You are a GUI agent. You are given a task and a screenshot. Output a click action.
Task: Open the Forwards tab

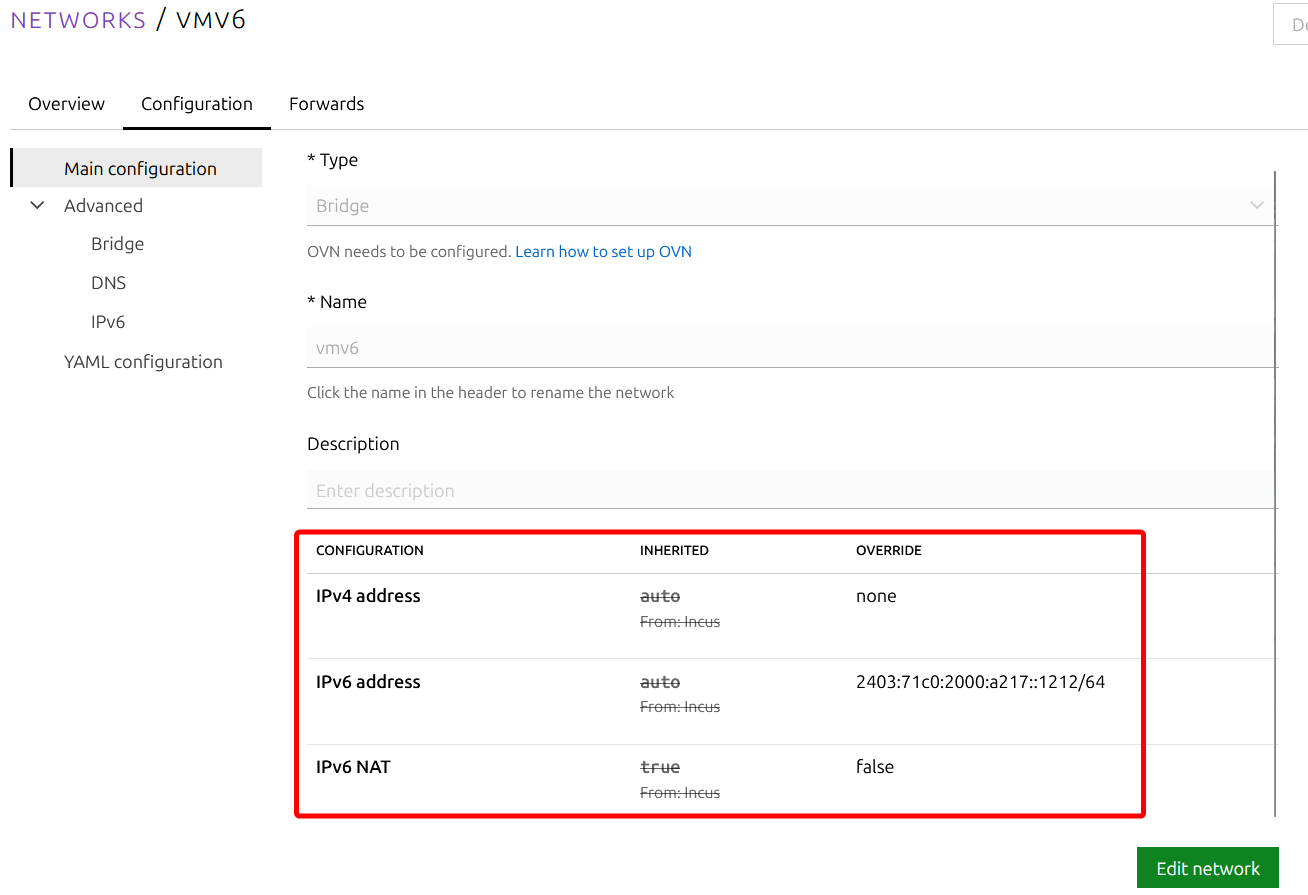(x=326, y=104)
